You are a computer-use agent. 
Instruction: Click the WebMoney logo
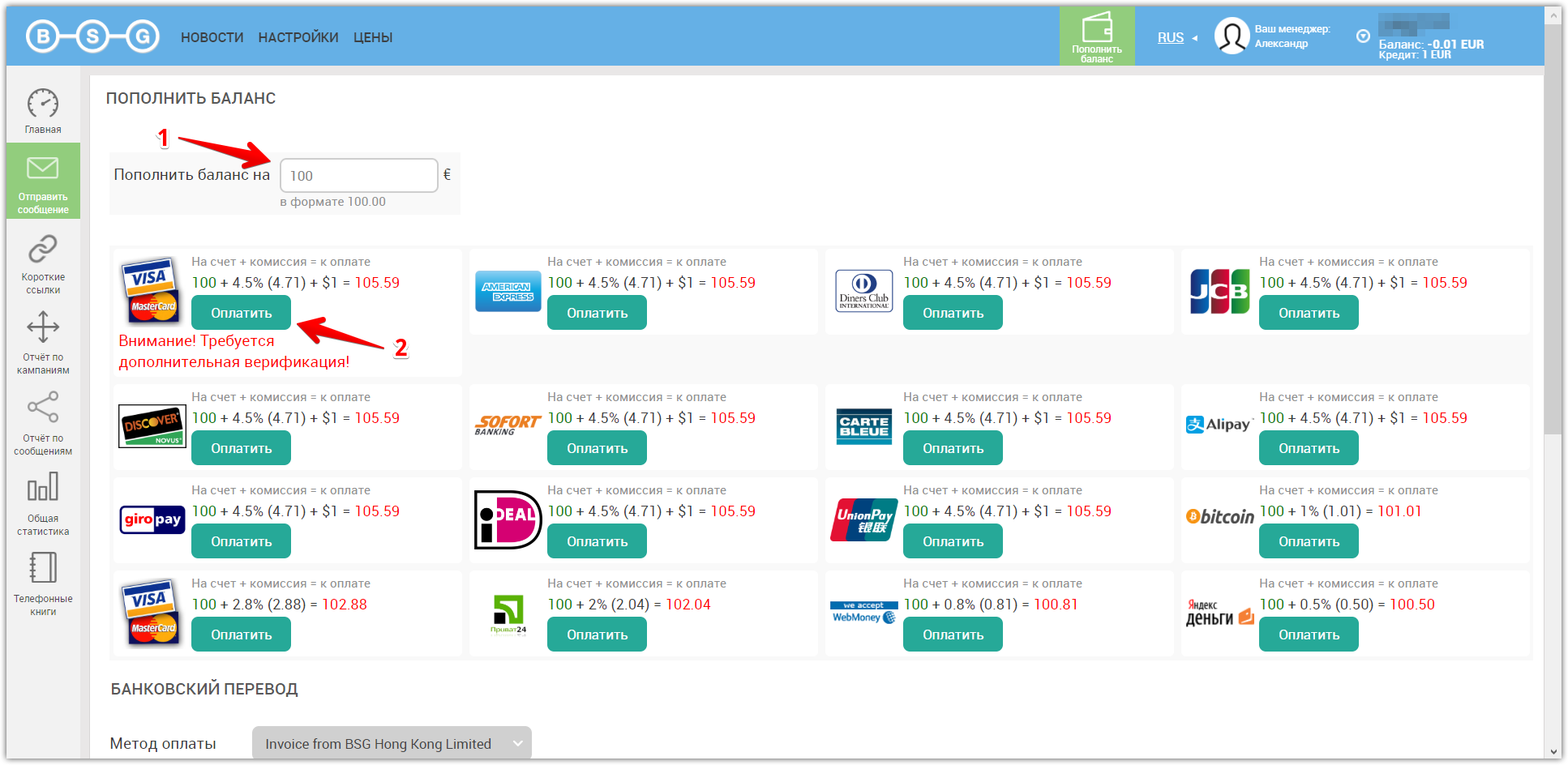point(864,613)
